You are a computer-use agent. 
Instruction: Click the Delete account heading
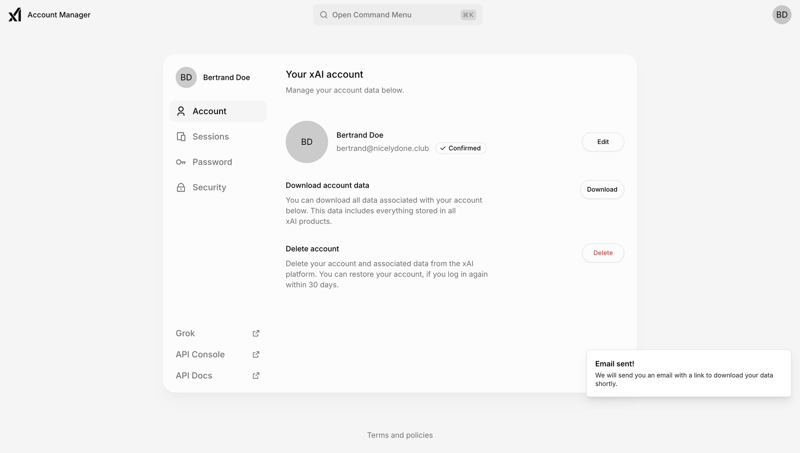[x=312, y=249]
